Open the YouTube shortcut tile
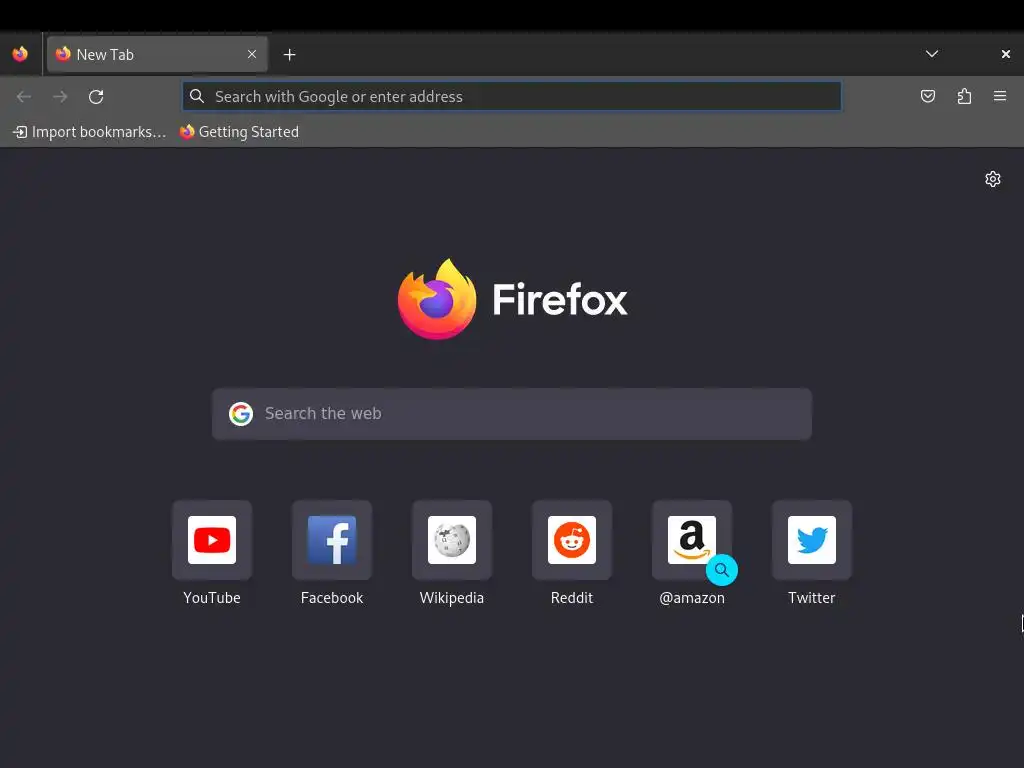 212,540
